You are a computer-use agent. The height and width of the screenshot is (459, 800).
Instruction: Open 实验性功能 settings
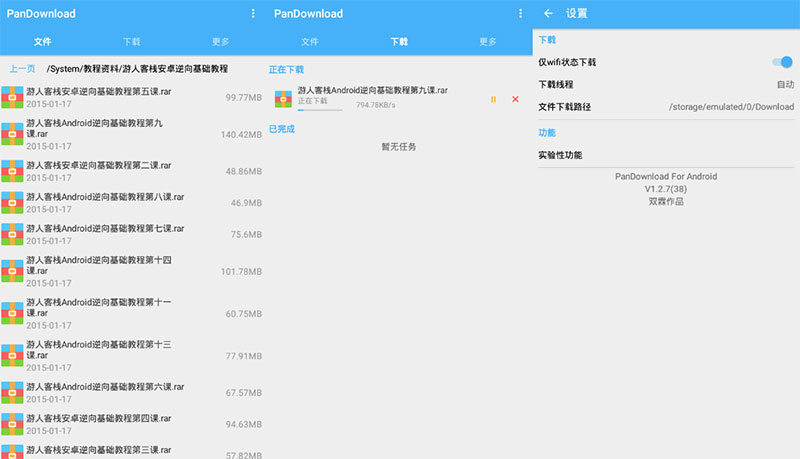666,155
